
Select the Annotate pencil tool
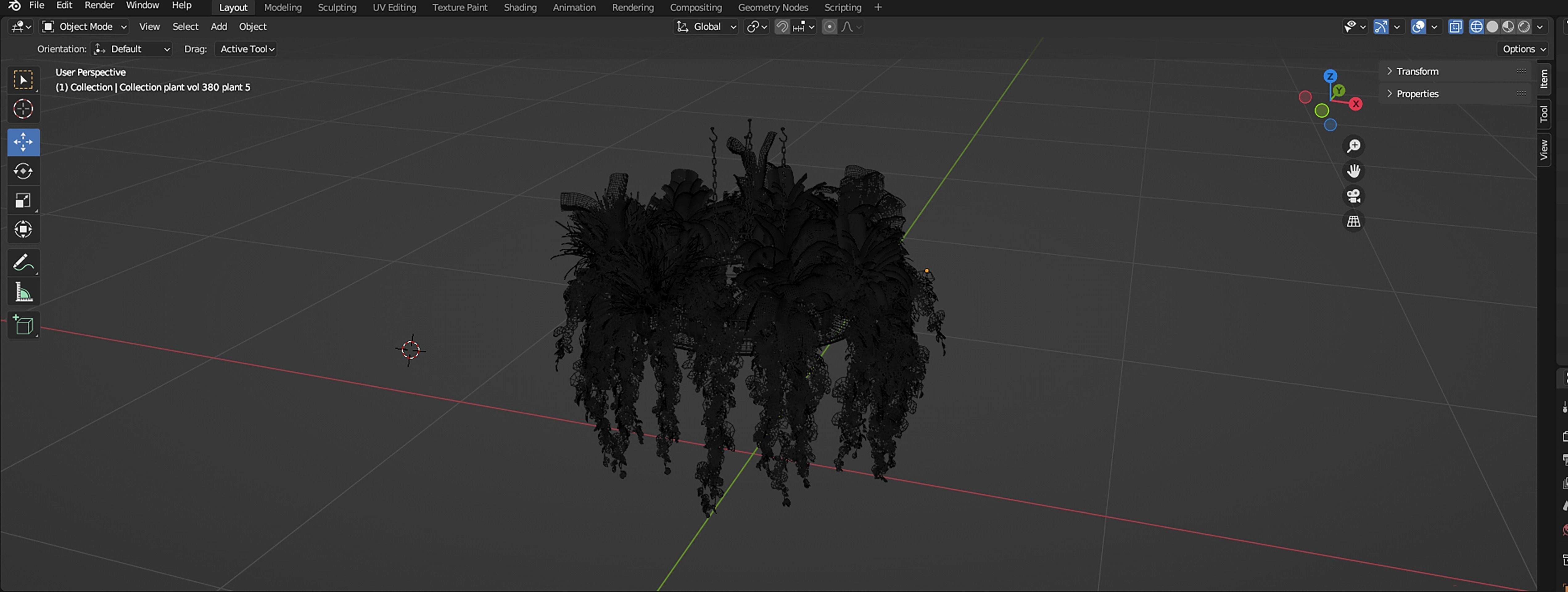coord(23,263)
